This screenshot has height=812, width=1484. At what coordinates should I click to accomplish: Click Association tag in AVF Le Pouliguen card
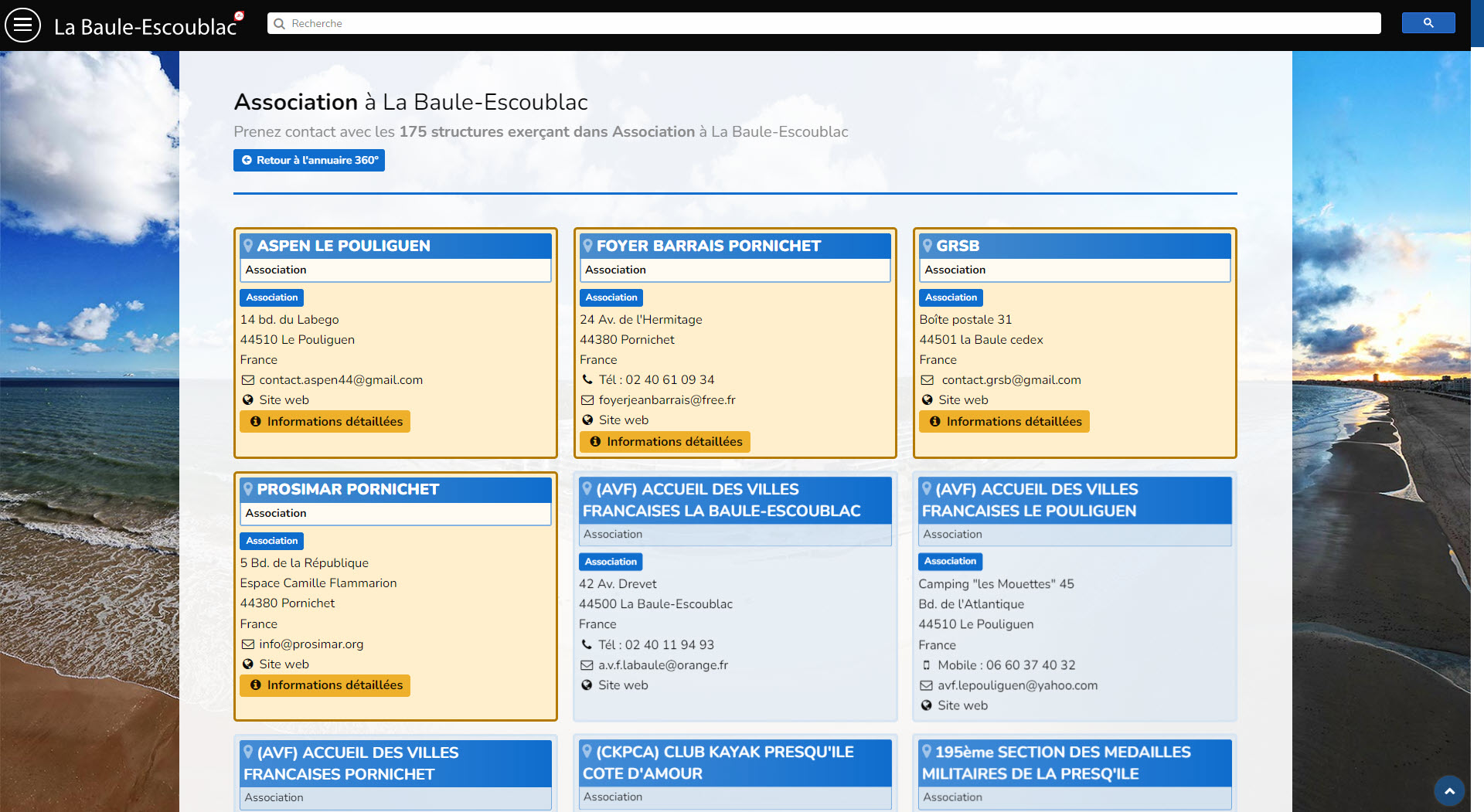[950, 562]
